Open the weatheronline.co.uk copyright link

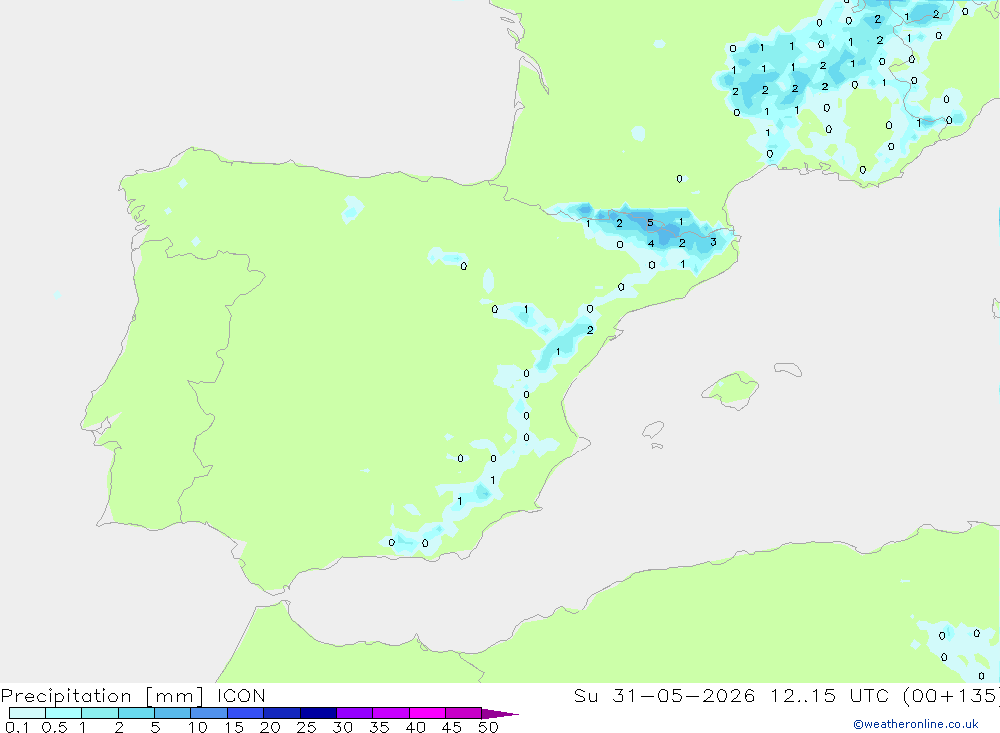(x=916, y=723)
